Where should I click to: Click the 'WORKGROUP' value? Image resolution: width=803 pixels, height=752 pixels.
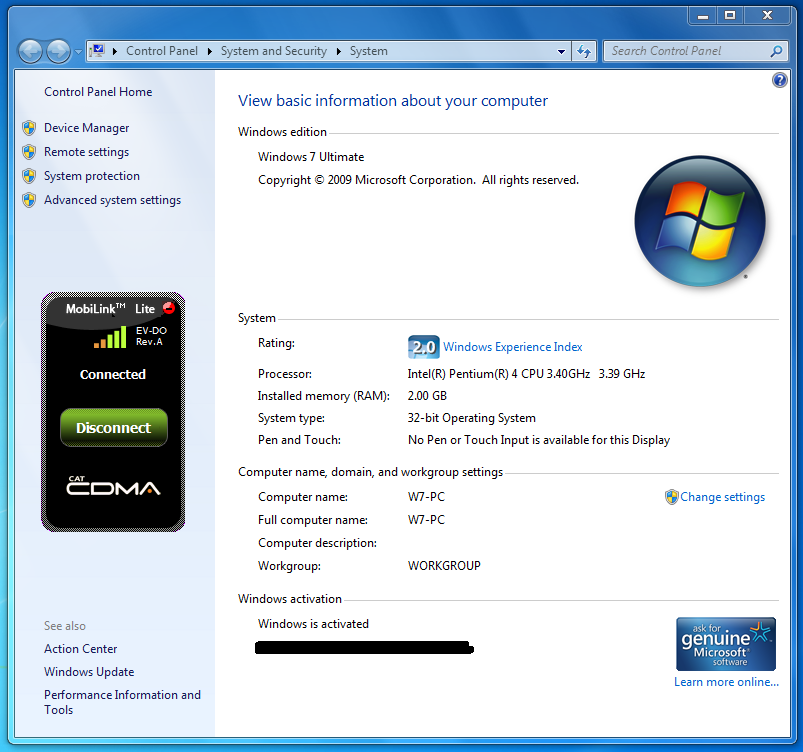click(444, 566)
